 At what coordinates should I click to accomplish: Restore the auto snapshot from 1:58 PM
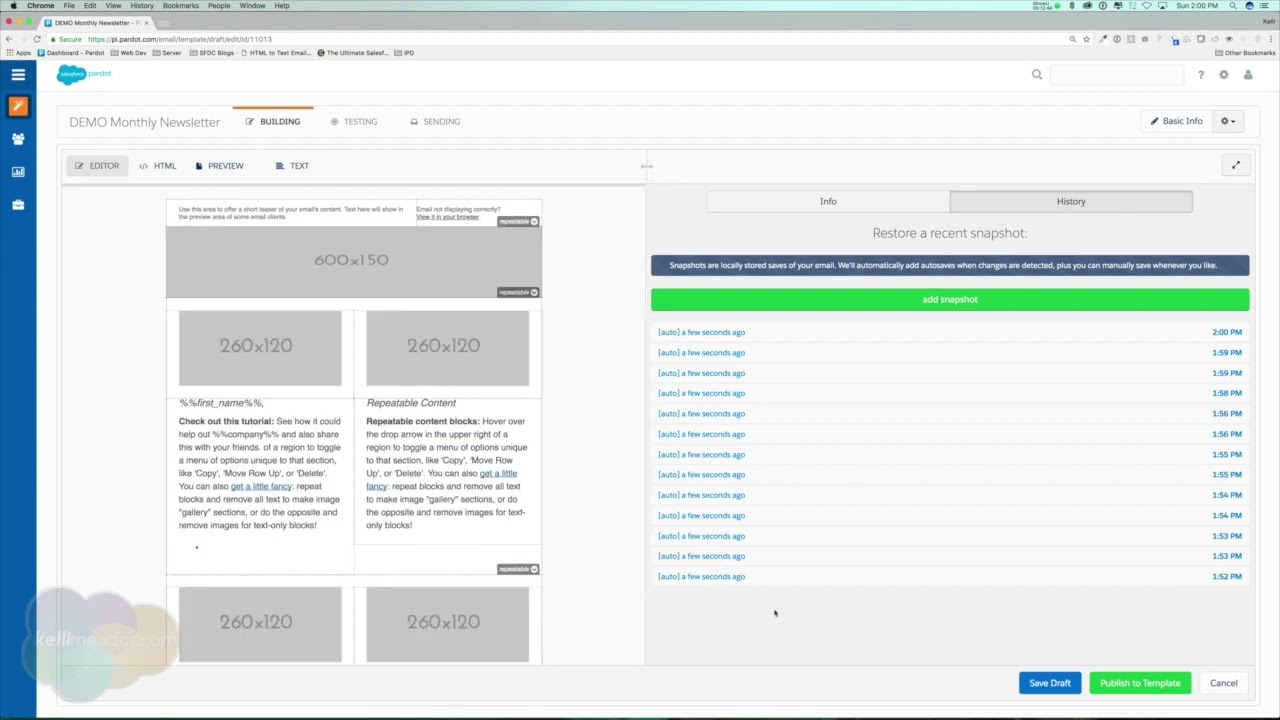950,393
